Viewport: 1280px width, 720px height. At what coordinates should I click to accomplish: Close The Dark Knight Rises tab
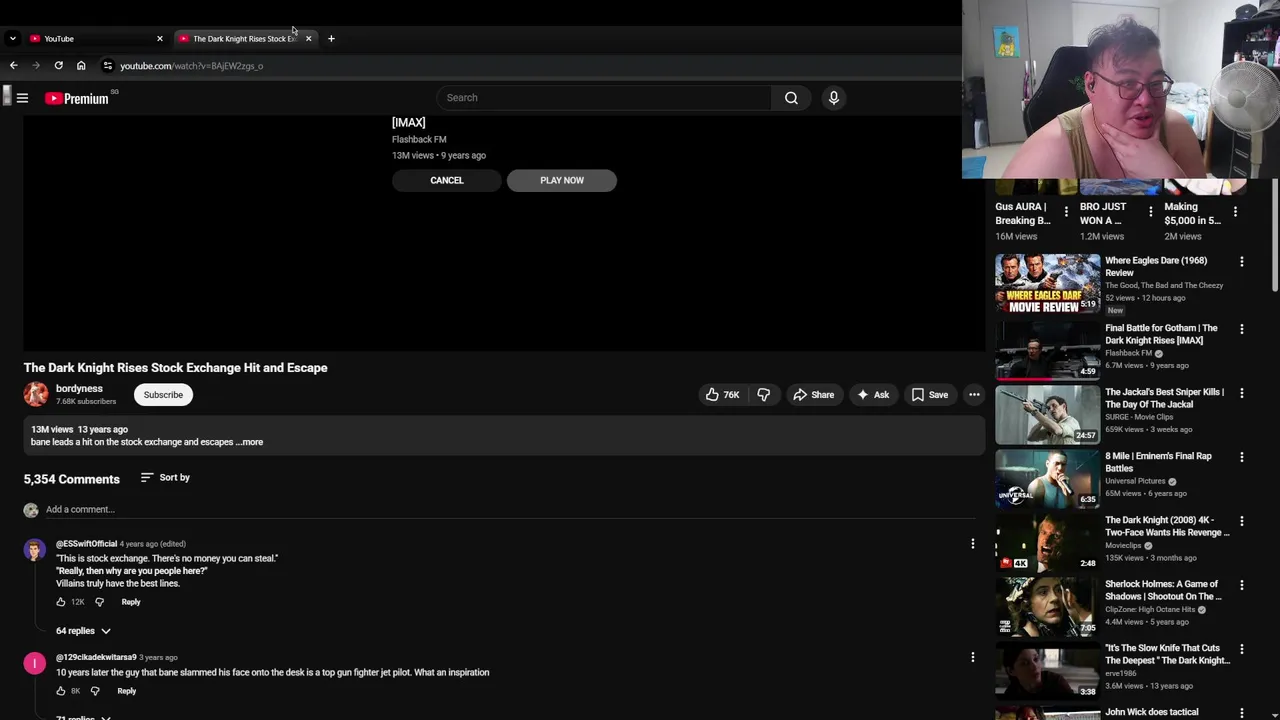click(308, 38)
